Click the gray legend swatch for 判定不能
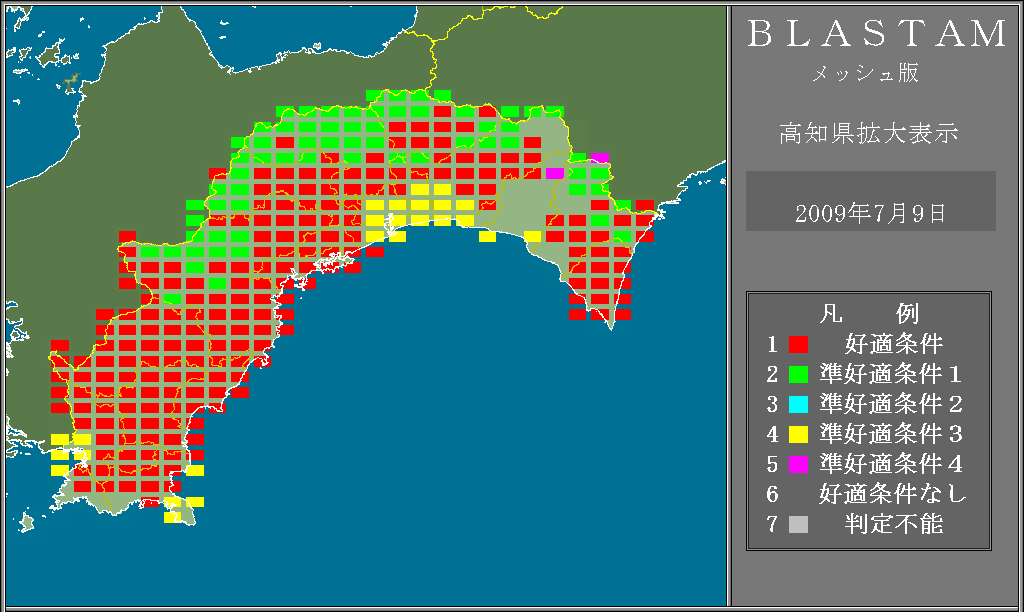Viewport: 1024px width, 612px height. [798, 524]
